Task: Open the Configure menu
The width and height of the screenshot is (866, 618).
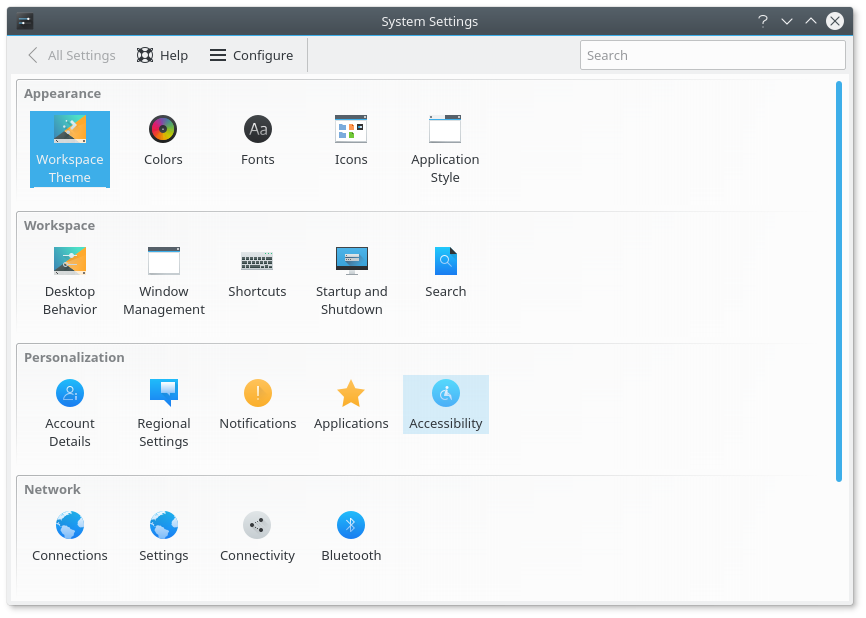Action: tap(251, 55)
